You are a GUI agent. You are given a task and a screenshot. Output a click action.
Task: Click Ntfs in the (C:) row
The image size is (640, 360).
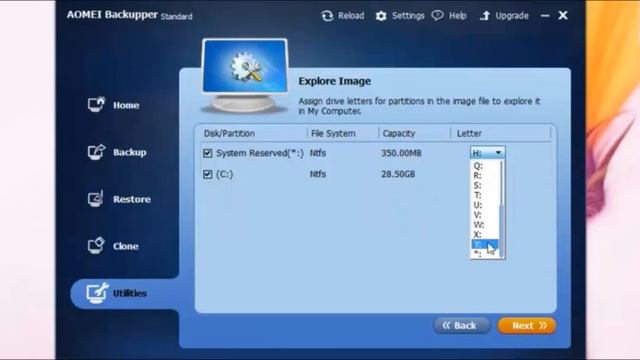(318, 174)
